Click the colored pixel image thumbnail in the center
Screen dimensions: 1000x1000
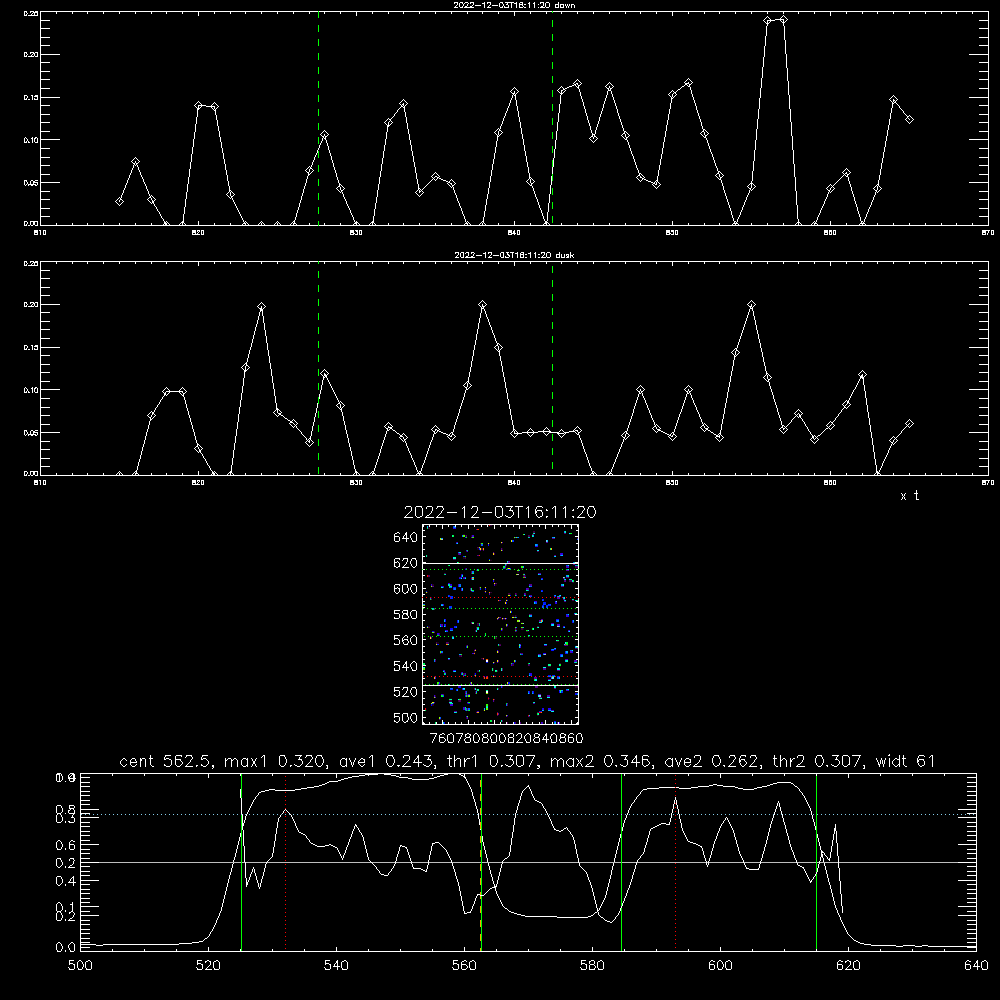[500, 624]
